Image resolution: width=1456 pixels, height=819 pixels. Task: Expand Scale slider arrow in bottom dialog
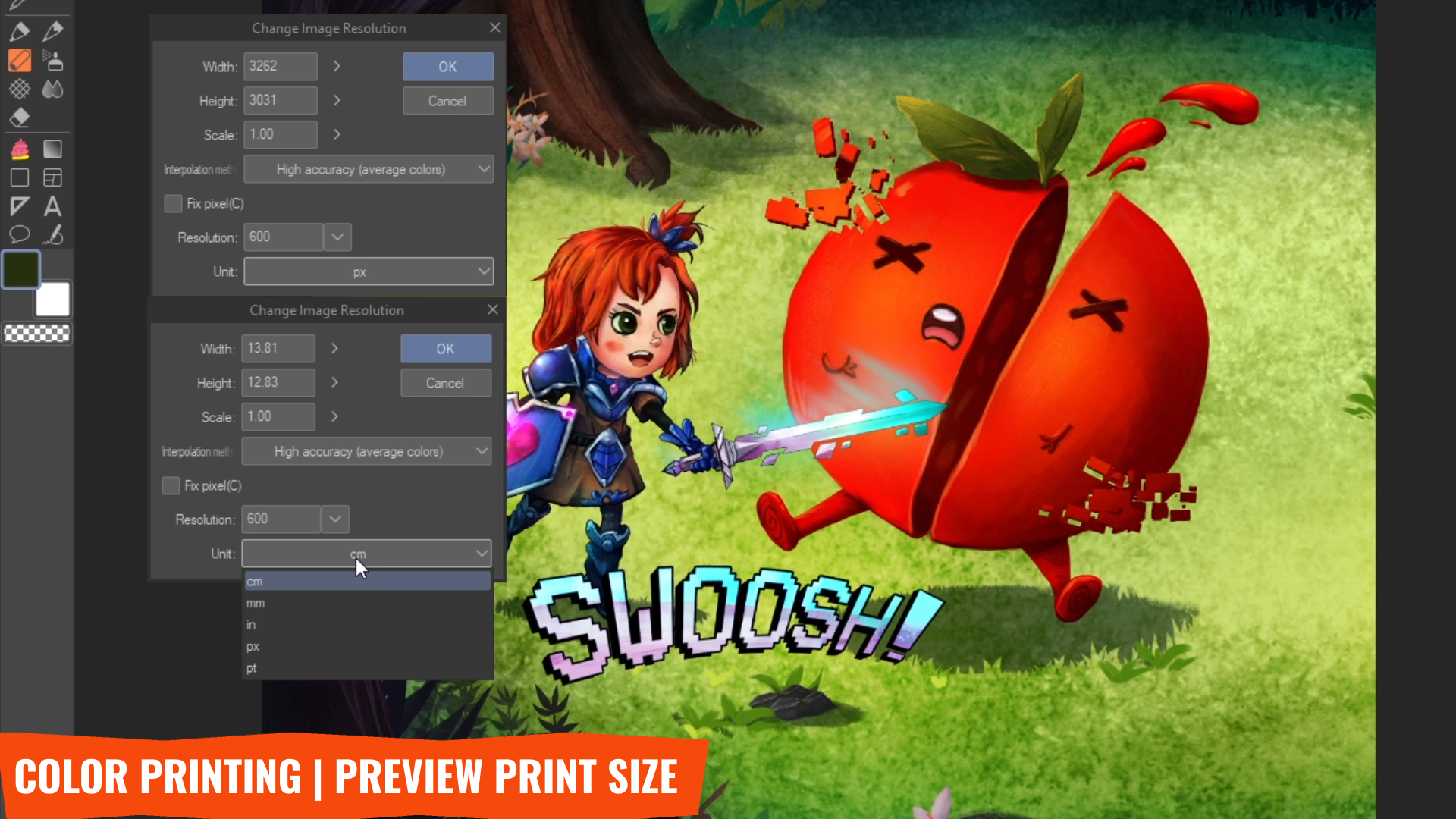(x=334, y=416)
